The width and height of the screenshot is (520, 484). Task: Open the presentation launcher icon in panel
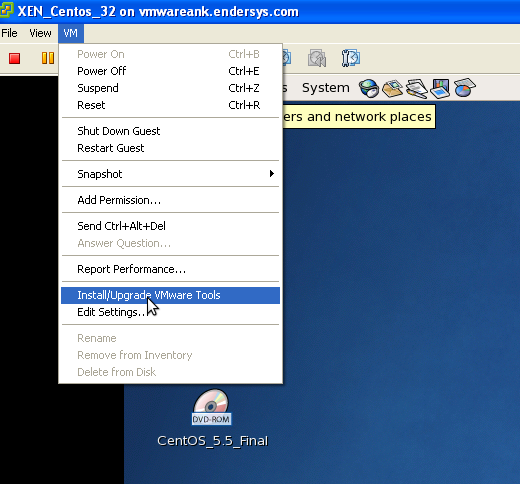(x=440, y=88)
